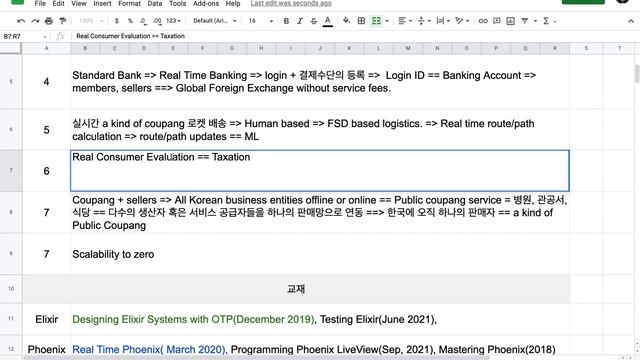Expand the filter views arrow
The width and height of the screenshot is (640, 360).
[x=535, y=21]
